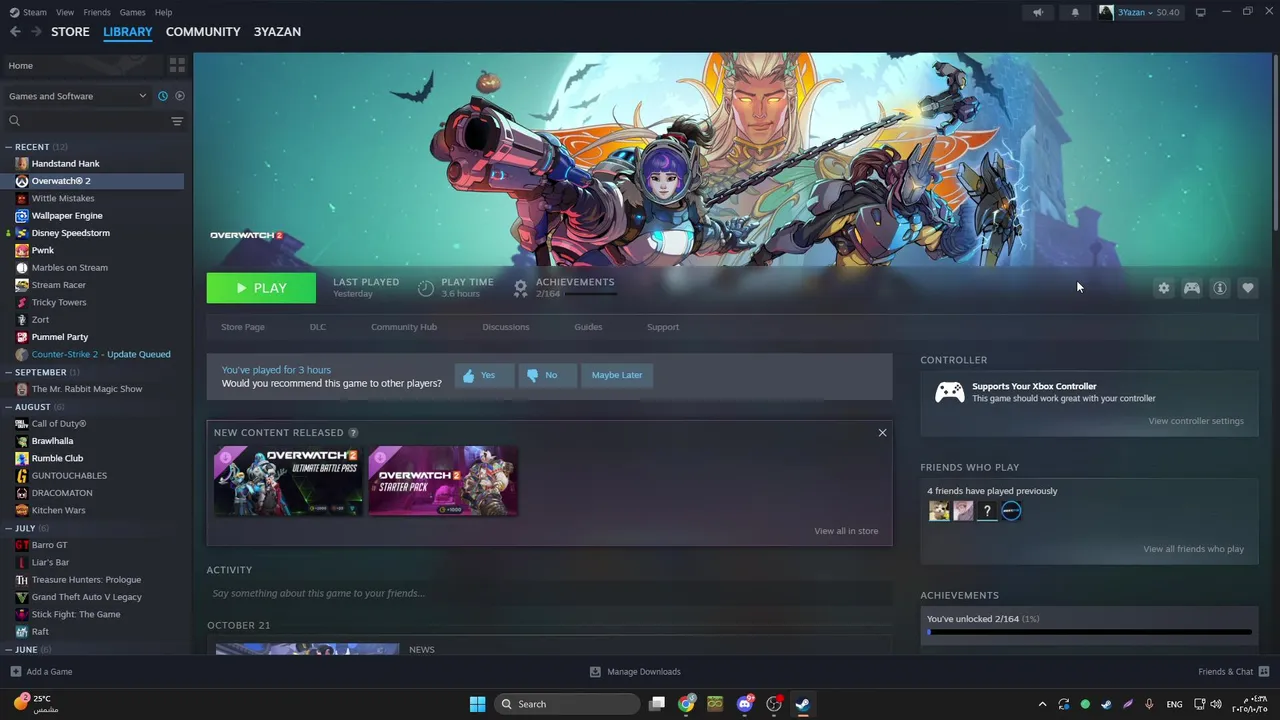Close the New Content Released panel
The image size is (1280, 720).
point(882,433)
